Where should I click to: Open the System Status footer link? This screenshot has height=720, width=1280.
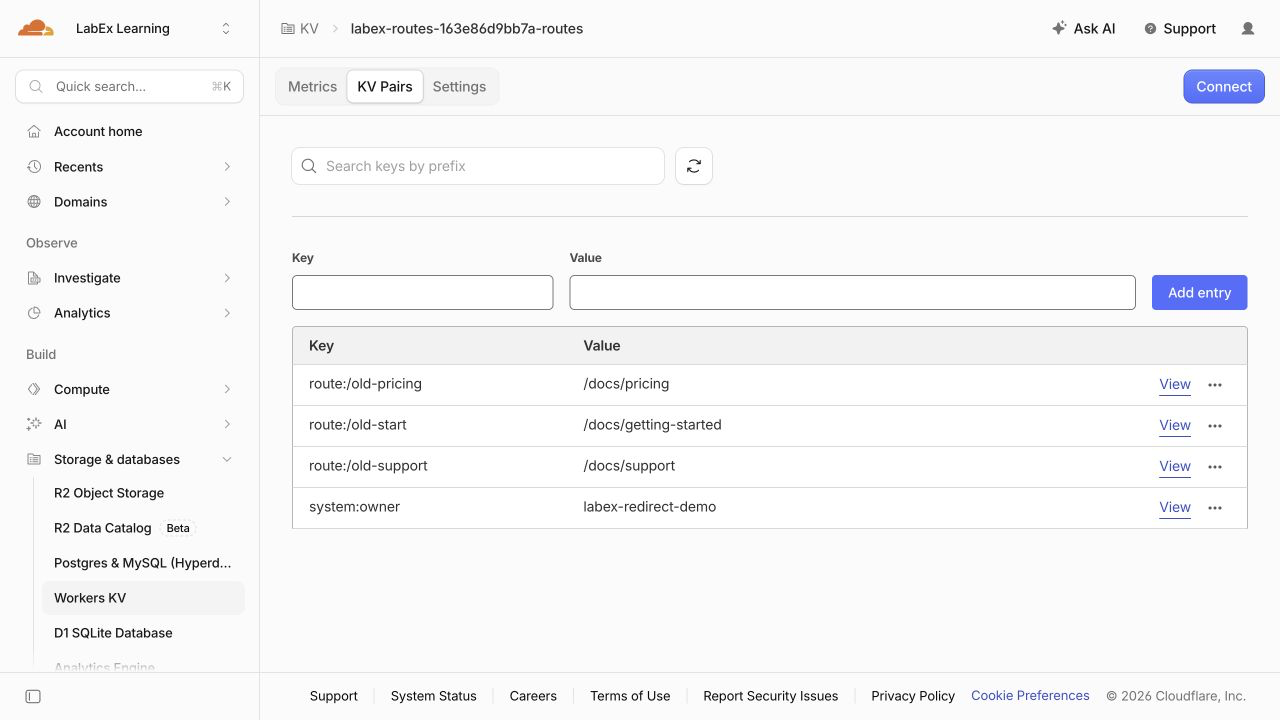coord(434,696)
